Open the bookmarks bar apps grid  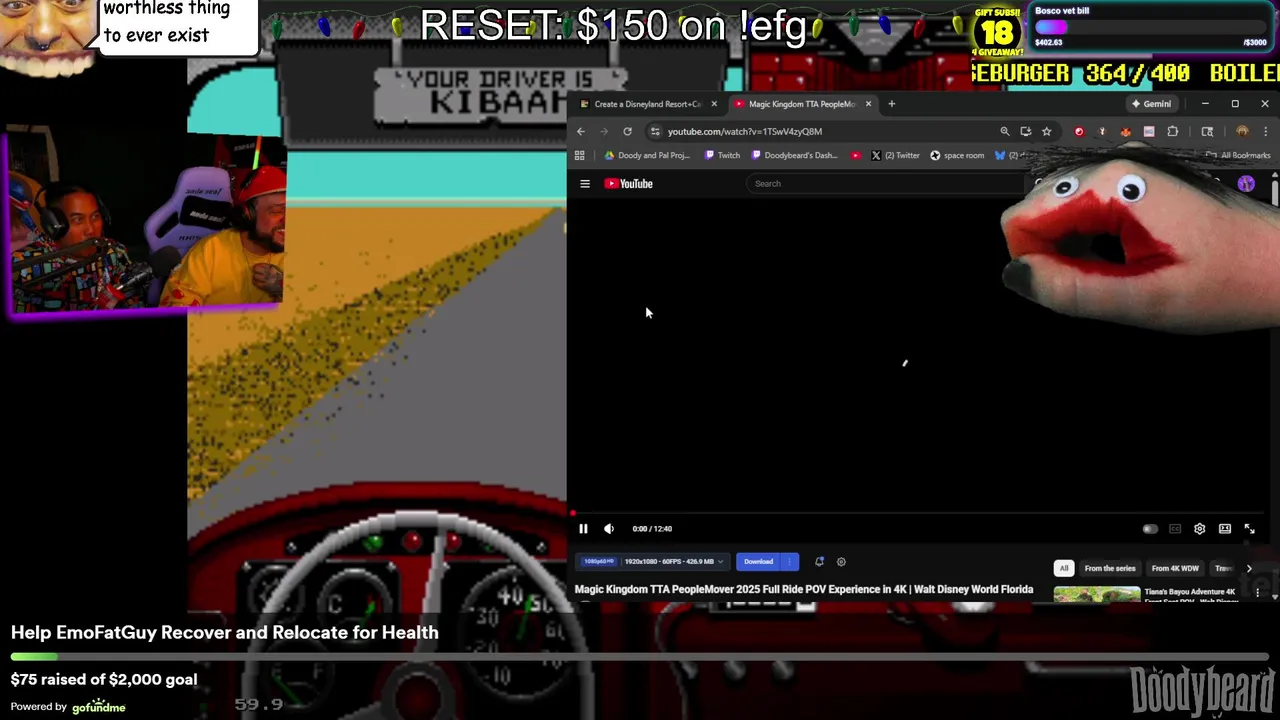click(x=579, y=156)
